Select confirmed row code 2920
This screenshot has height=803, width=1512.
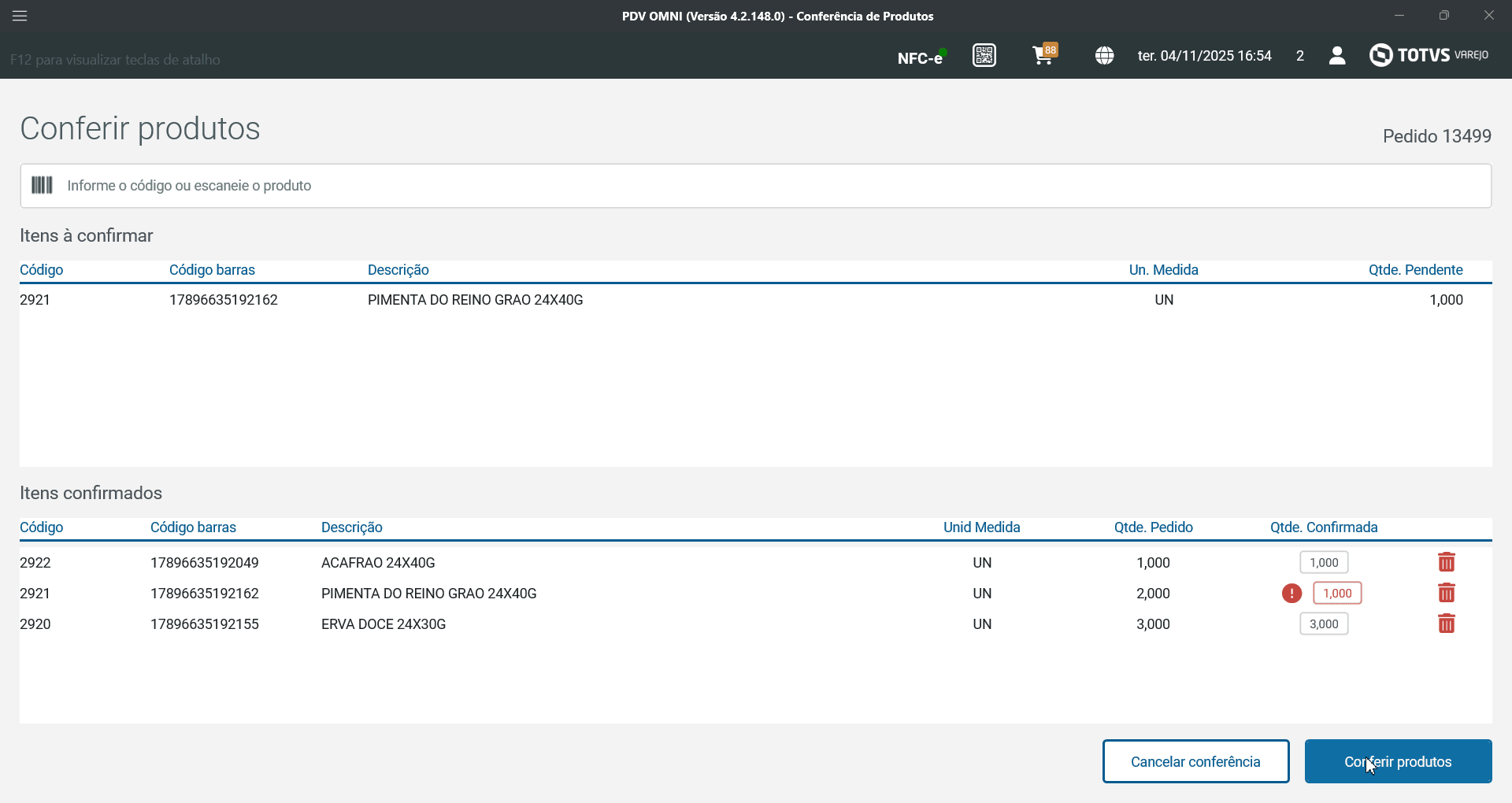coord(35,624)
